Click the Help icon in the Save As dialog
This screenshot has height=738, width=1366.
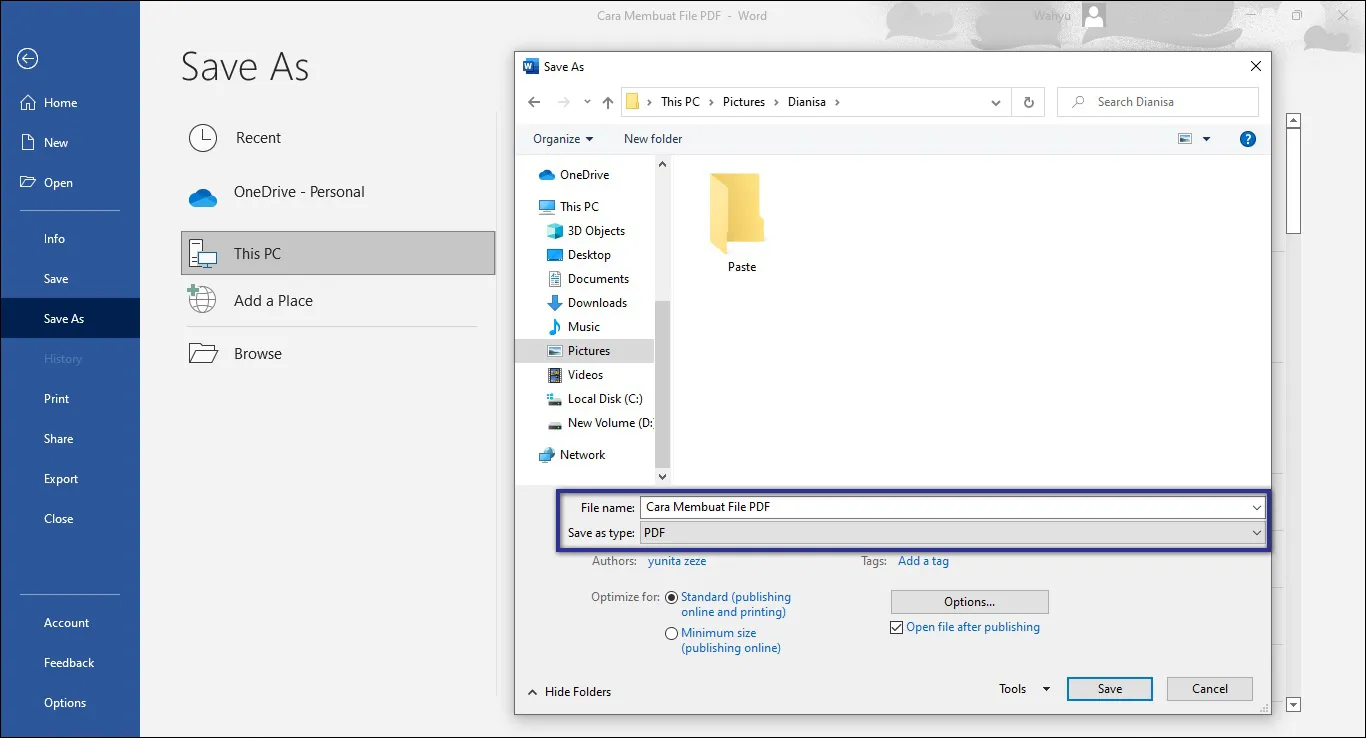[1248, 139]
